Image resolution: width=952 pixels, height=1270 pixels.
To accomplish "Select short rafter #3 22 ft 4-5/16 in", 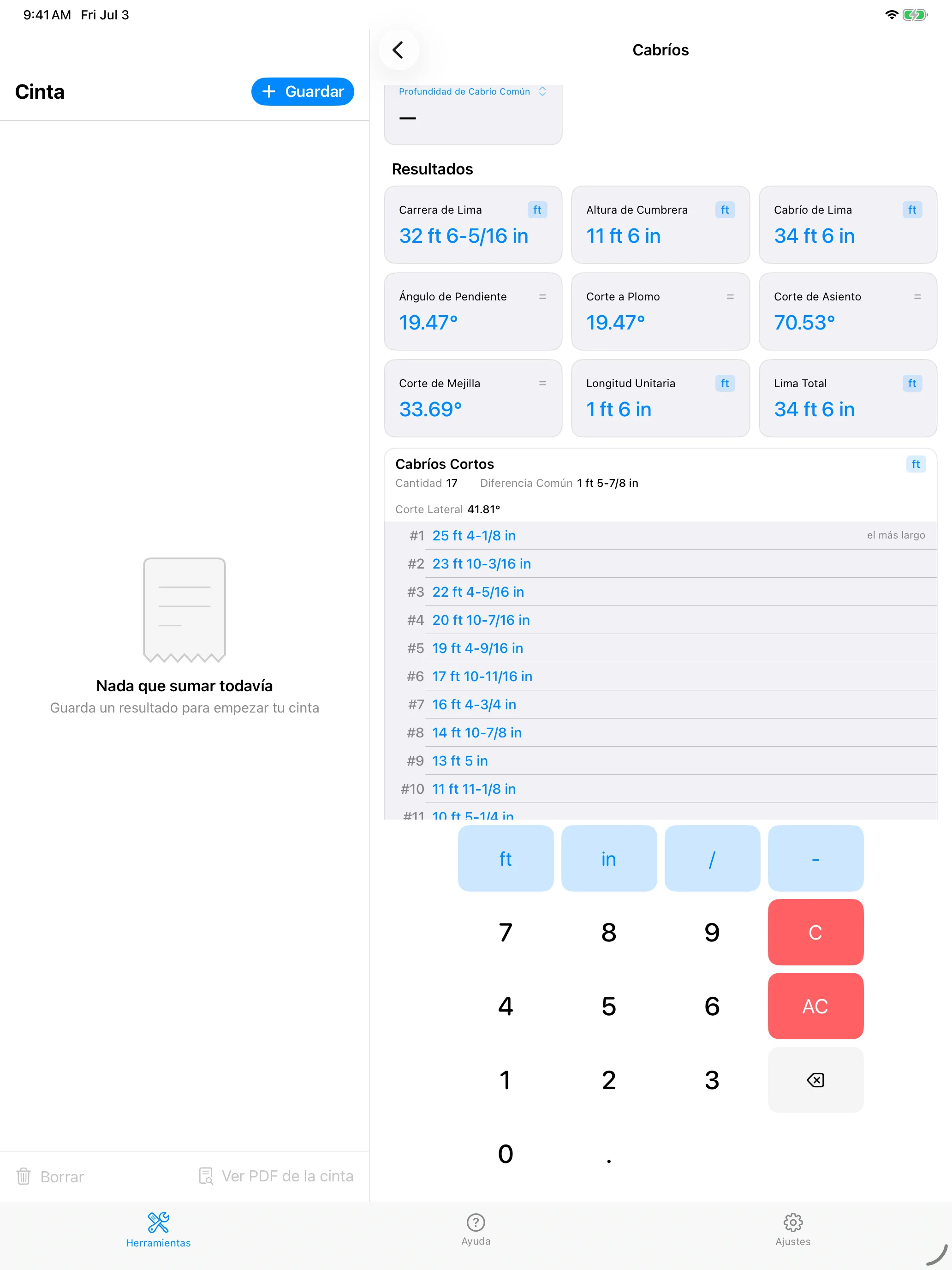I will pyautogui.click(x=660, y=592).
